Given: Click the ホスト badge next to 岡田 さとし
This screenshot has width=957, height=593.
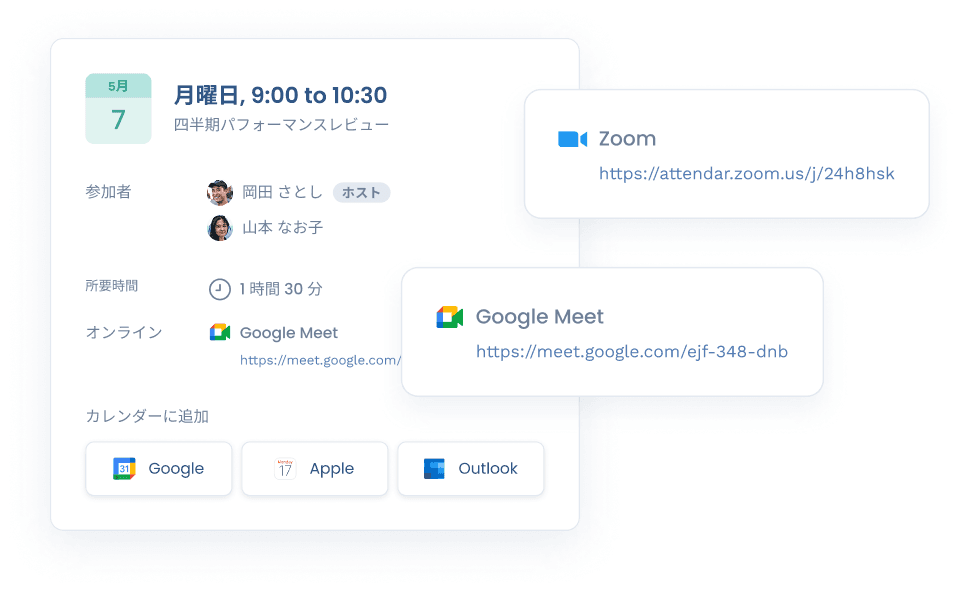Looking at the screenshot, I should point(360,192).
